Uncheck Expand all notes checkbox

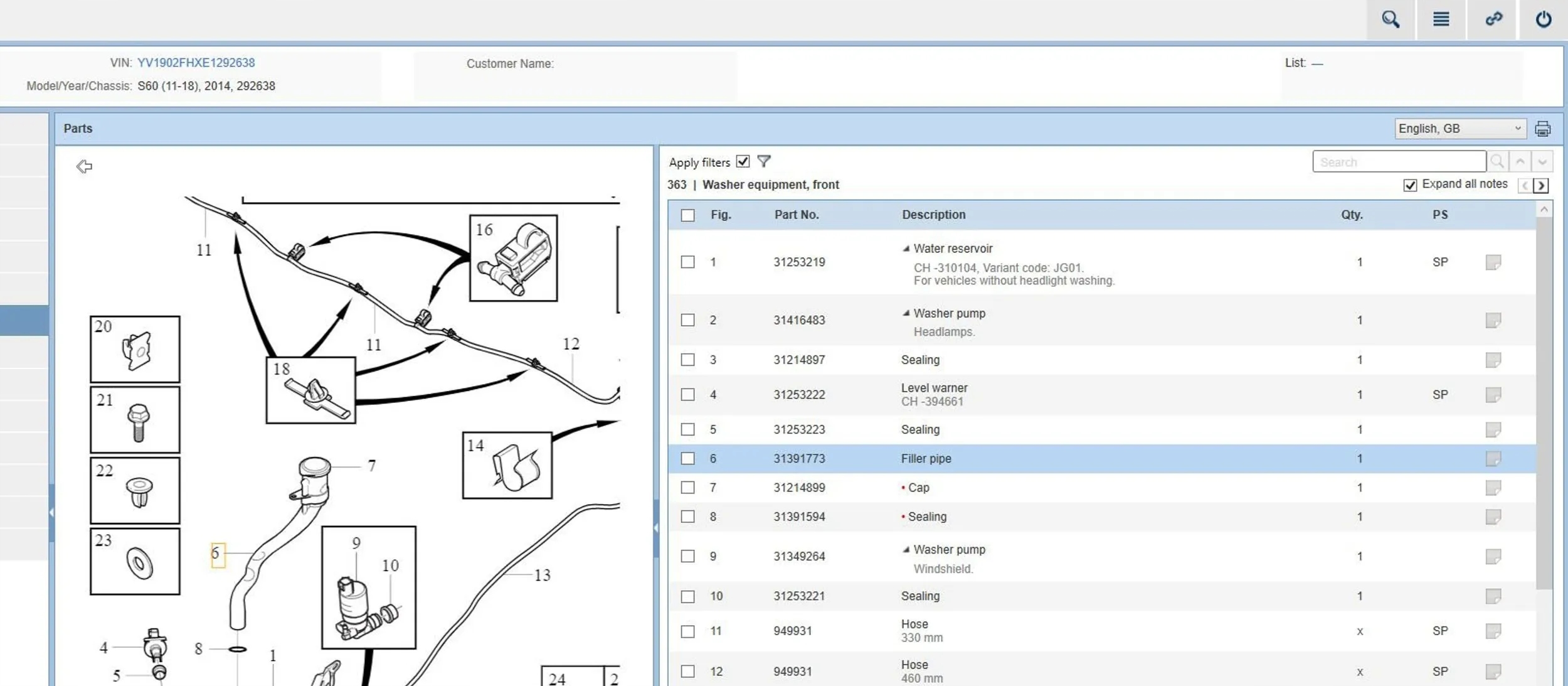point(1409,185)
